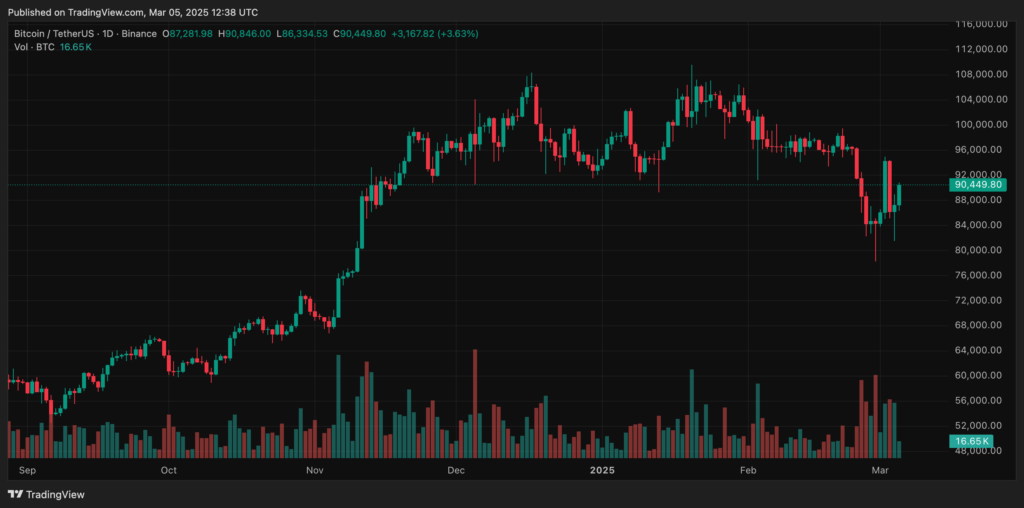
Task: Click the TradingView wordmark at the bottom
Action: click(55, 495)
